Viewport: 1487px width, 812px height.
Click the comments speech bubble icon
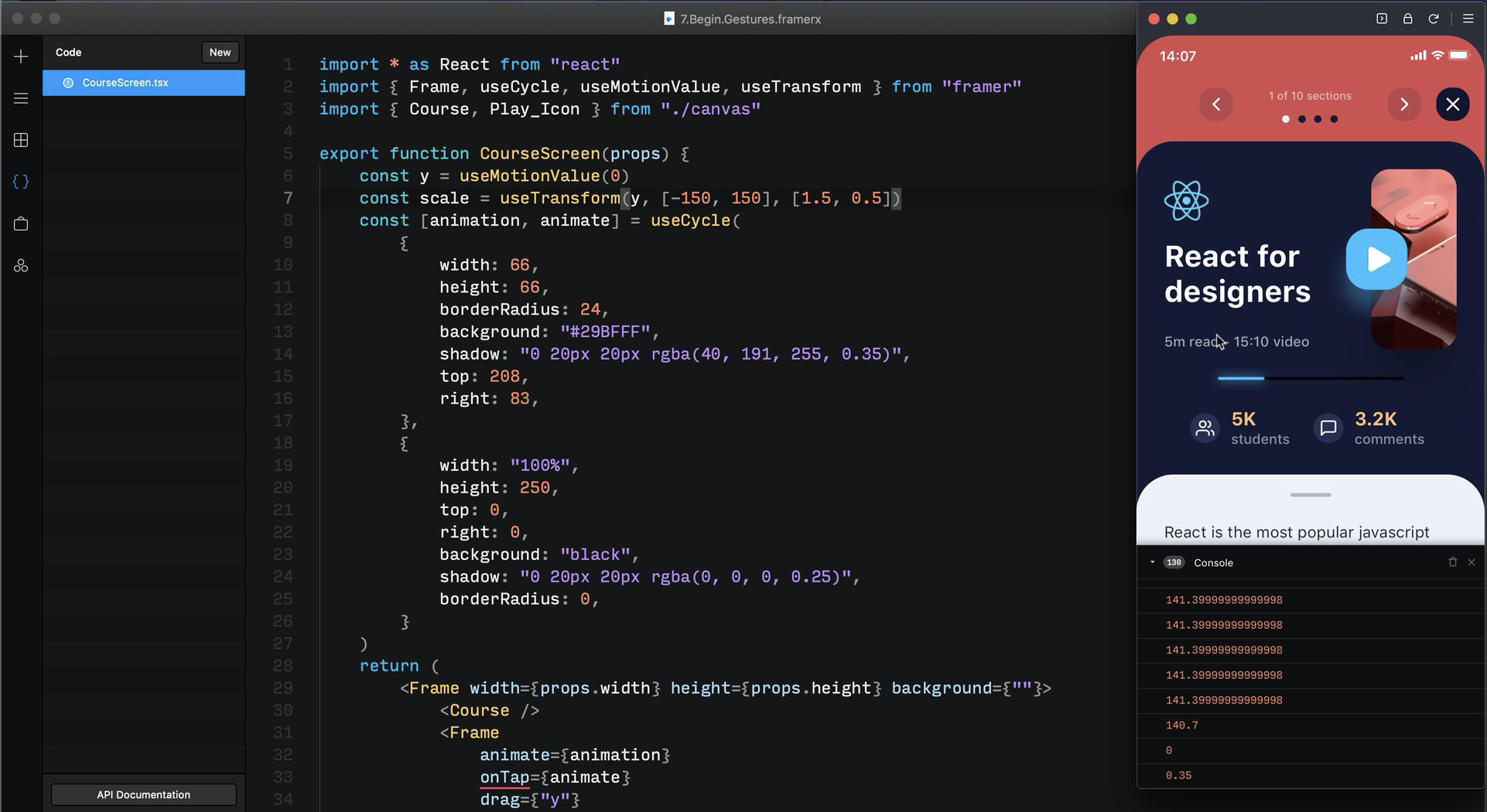[1328, 428]
